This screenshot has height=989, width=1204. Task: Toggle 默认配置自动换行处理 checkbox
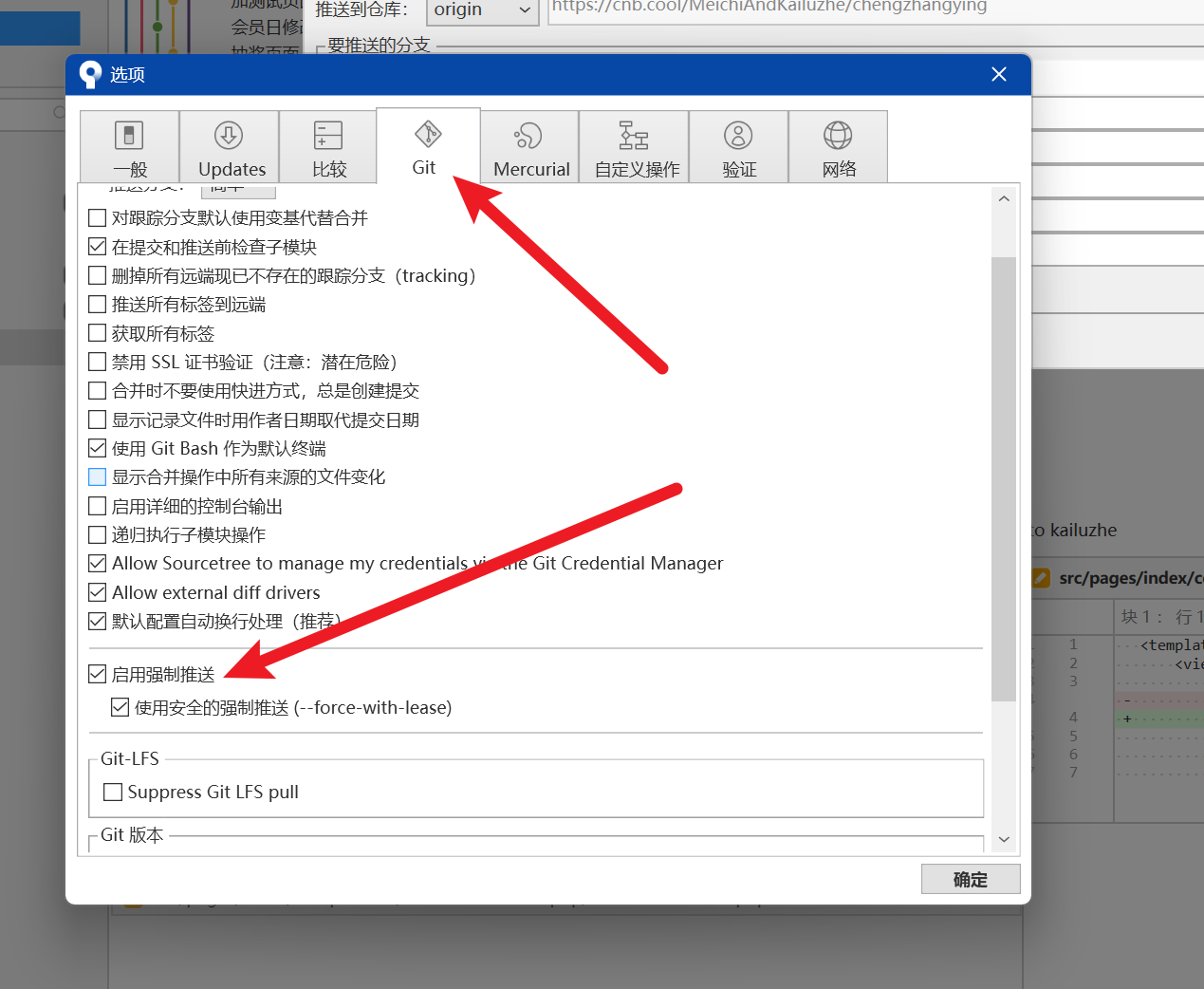click(97, 622)
